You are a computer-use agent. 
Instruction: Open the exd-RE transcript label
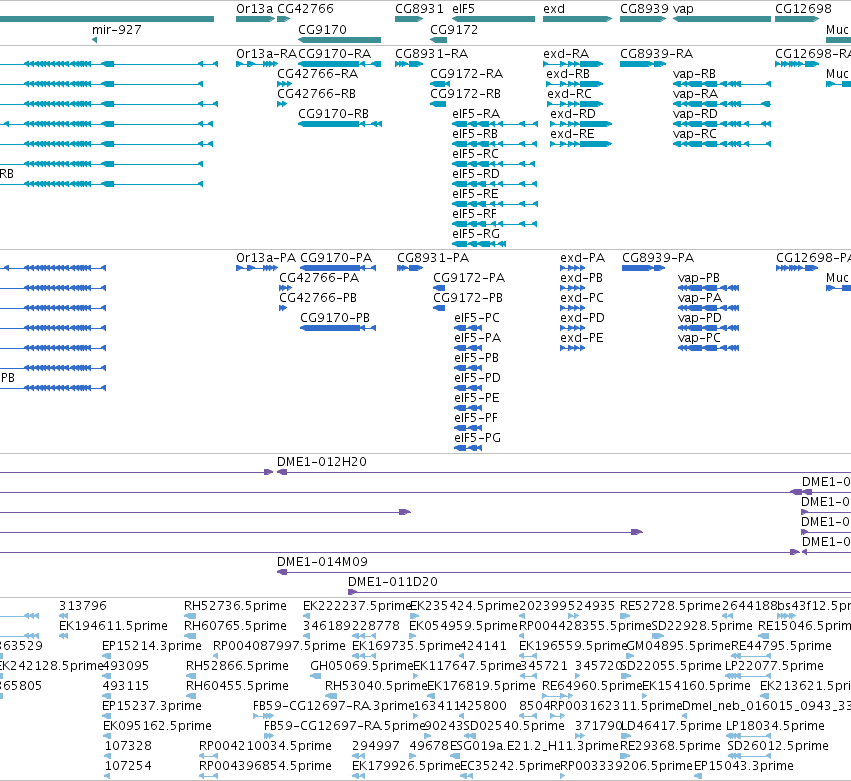[x=572, y=134]
